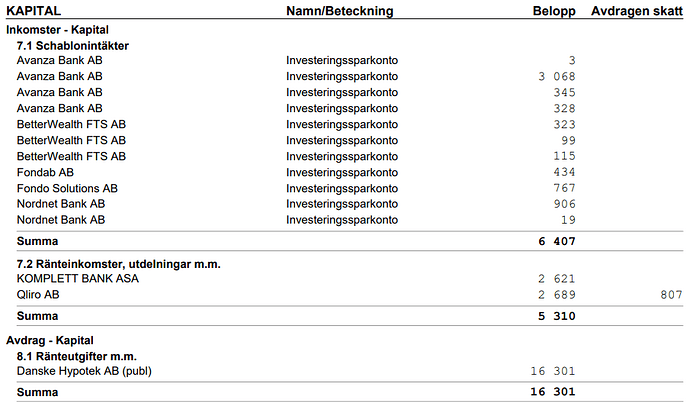This screenshot has height=402, width=690.
Task: Click the 8.1 Ränteutgifter m.m. heading
Action: [x=77, y=356]
